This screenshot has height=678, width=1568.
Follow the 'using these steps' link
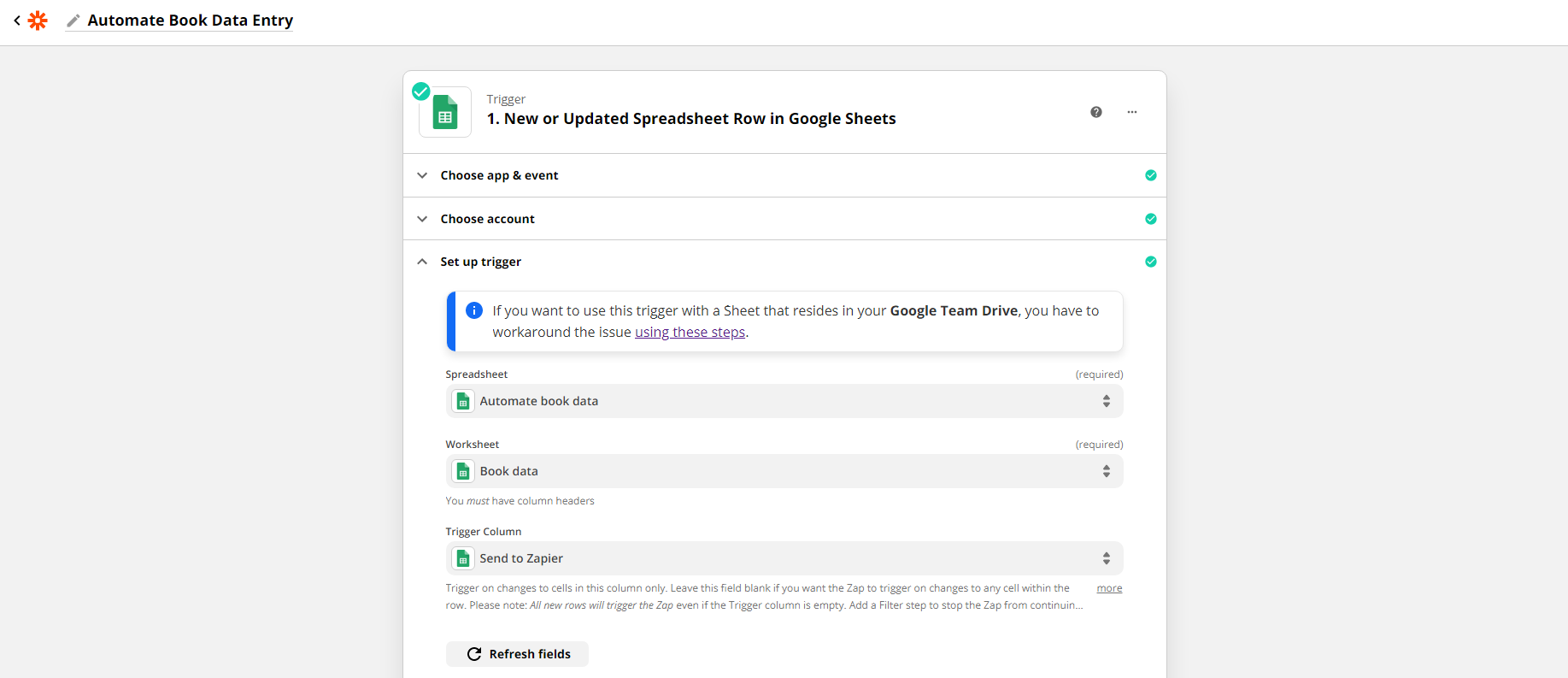click(x=690, y=333)
